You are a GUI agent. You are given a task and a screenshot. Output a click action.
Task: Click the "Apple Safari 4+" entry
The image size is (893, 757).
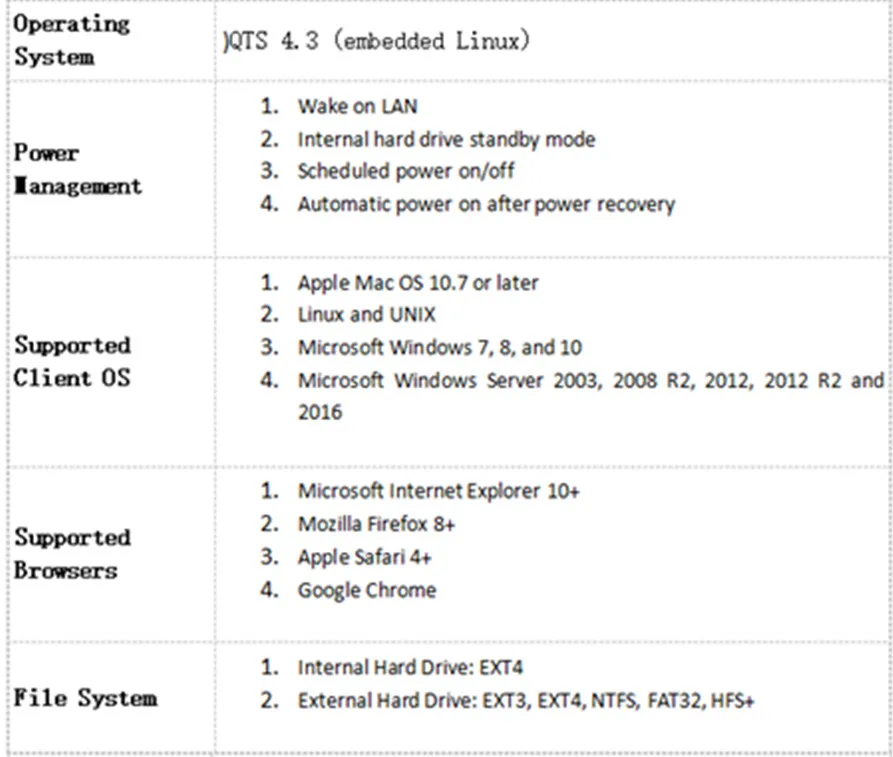pyautogui.click(x=364, y=557)
